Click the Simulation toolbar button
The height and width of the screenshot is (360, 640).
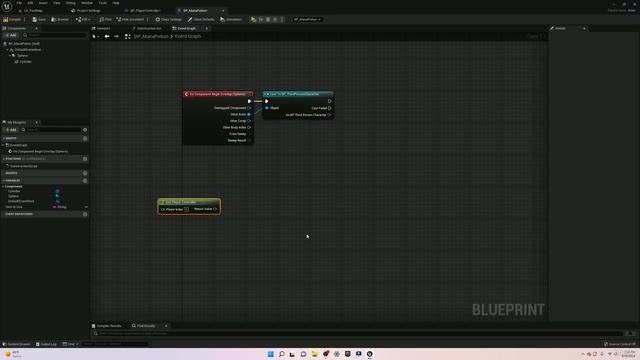(x=231, y=19)
